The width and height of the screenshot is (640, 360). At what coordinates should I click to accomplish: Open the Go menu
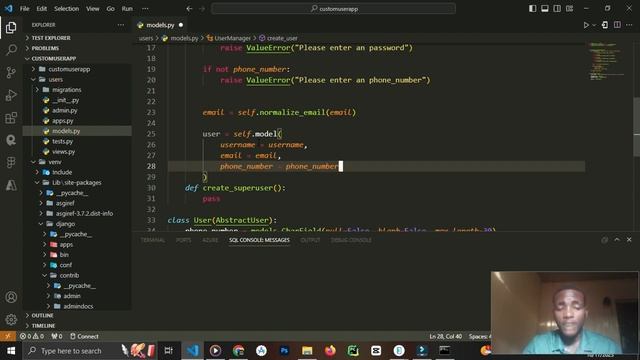coord(111,9)
